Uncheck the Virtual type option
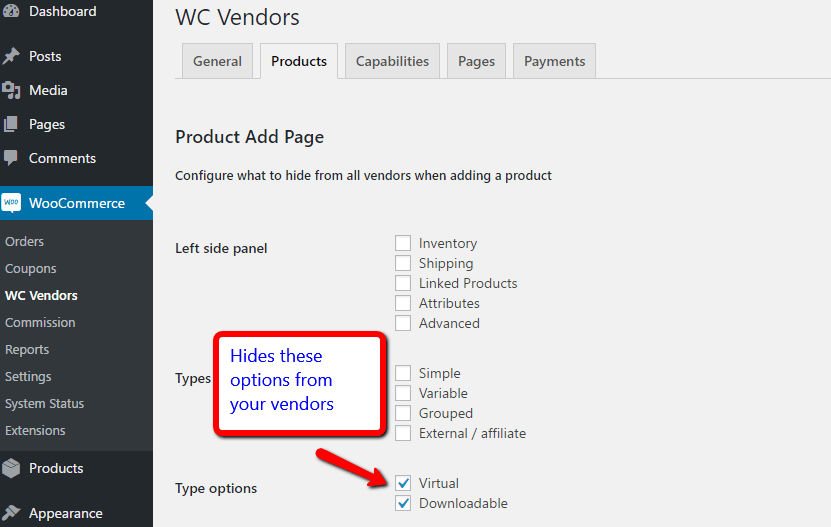 point(403,483)
